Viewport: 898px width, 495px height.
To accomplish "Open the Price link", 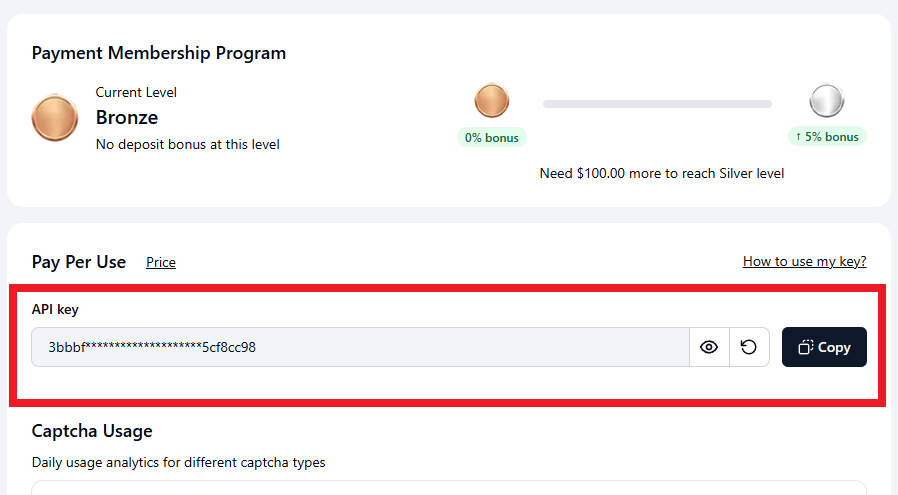I will (161, 262).
